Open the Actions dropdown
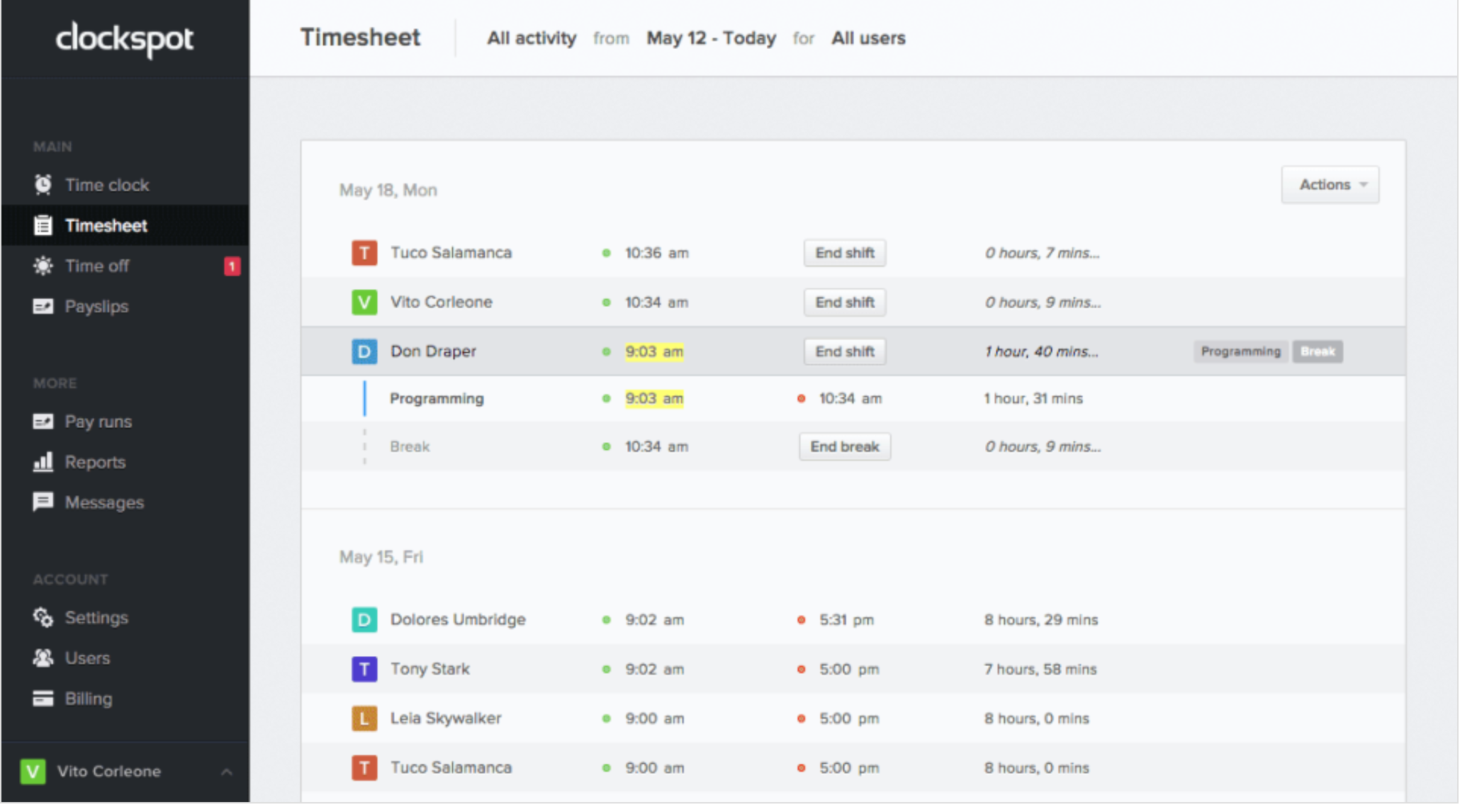1460x812 pixels. pyautogui.click(x=1330, y=184)
